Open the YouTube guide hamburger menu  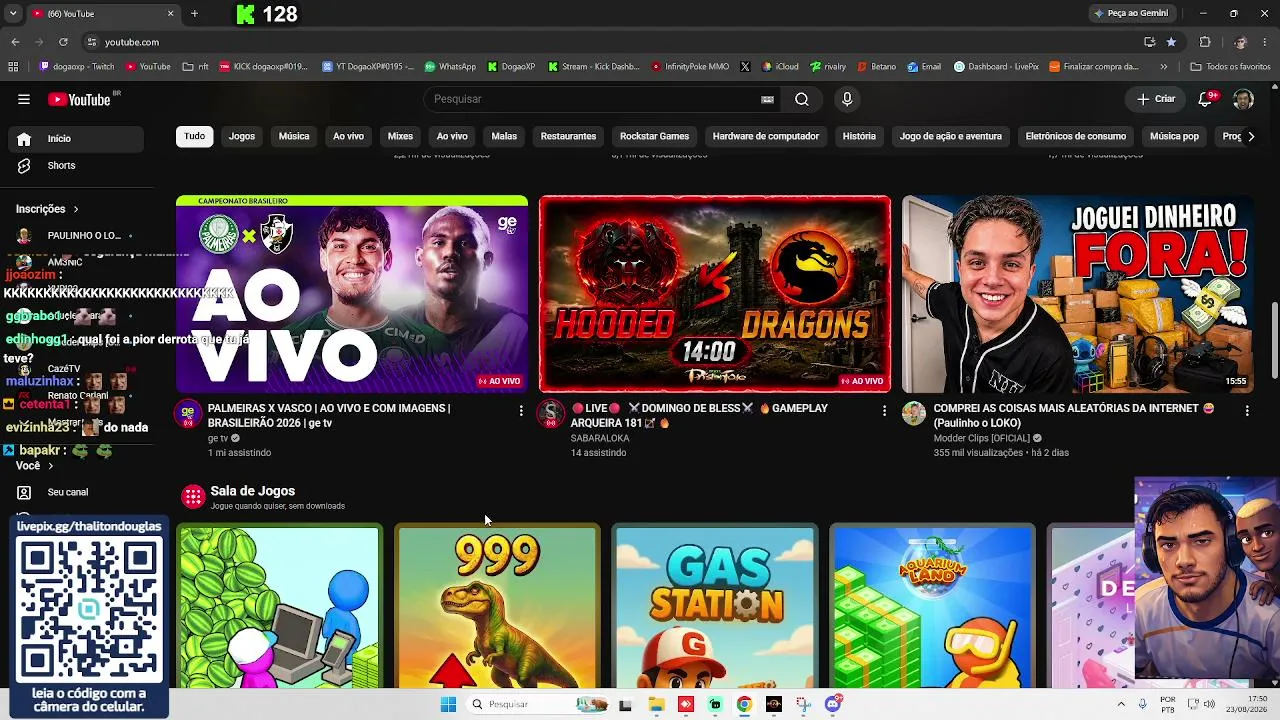tap(24, 99)
